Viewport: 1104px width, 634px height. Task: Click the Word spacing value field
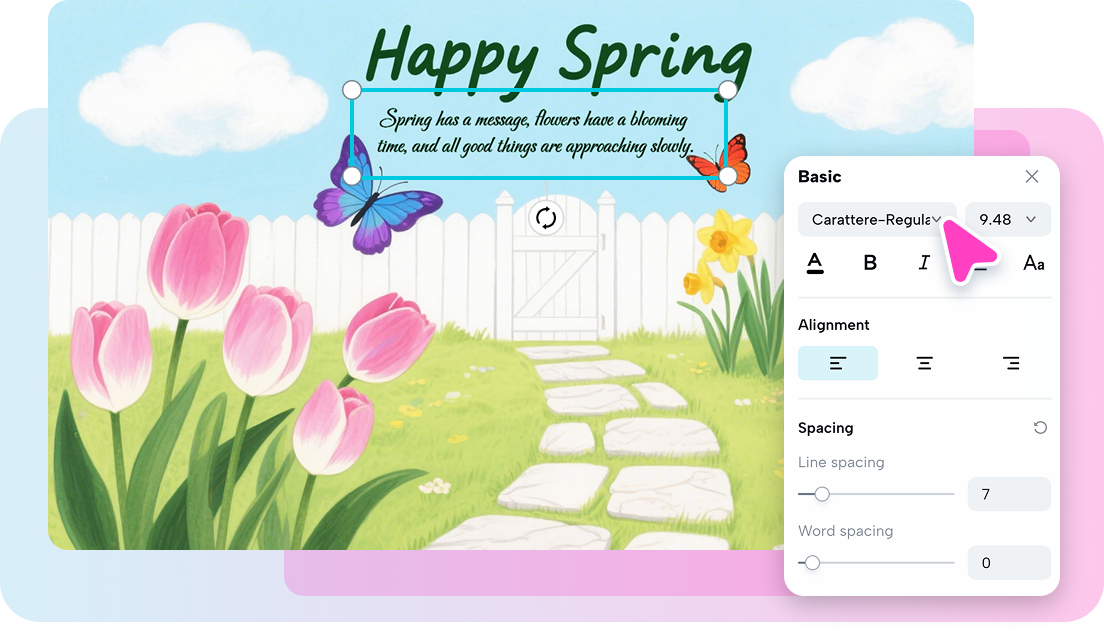(x=1008, y=563)
